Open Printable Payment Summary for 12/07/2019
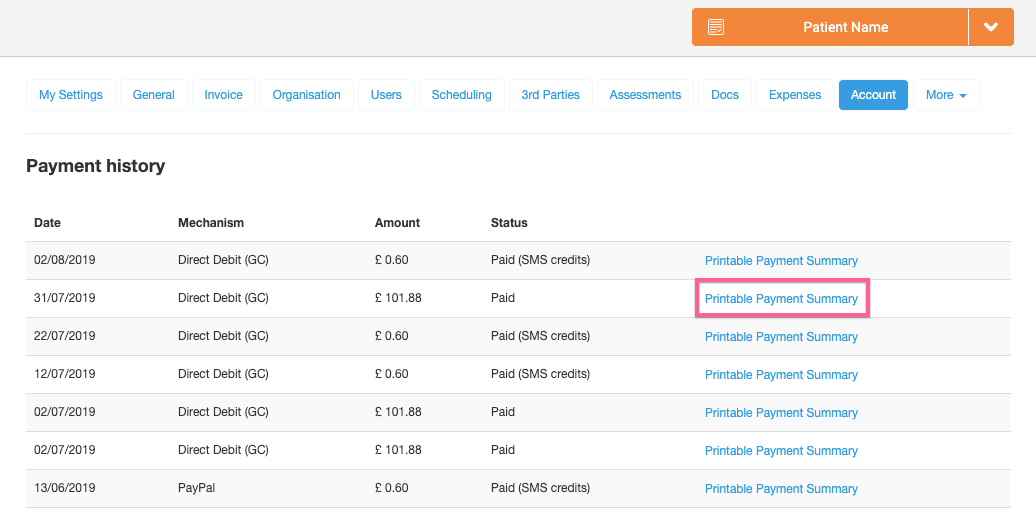1036x510 pixels. pos(781,375)
